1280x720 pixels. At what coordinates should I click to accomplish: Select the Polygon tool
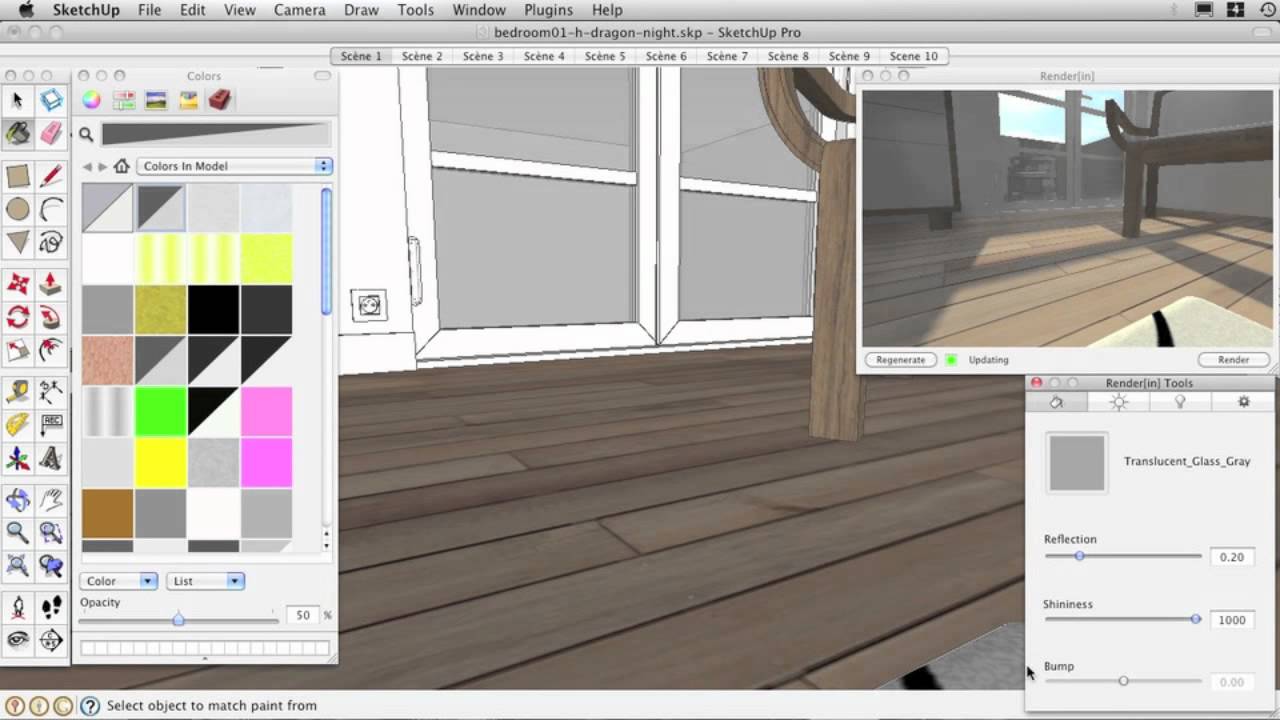point(17,242)
